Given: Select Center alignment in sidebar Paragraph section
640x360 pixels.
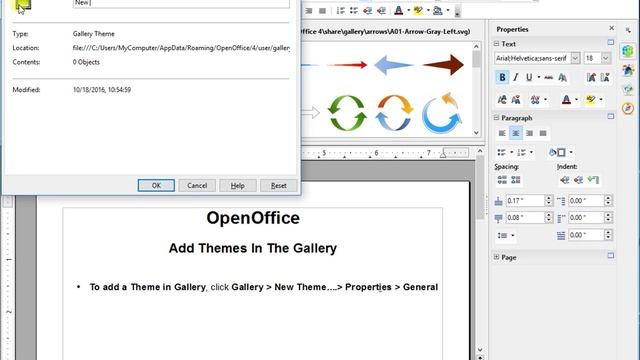Looking at the screenshot, I should 516,133.
